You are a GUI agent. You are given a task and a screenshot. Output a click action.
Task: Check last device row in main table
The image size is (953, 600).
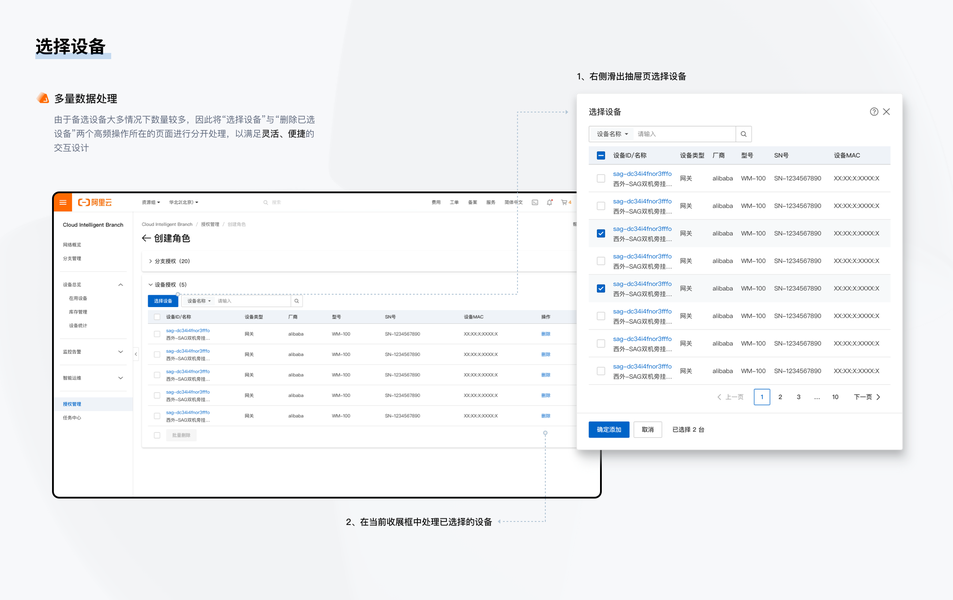(157, 416)
